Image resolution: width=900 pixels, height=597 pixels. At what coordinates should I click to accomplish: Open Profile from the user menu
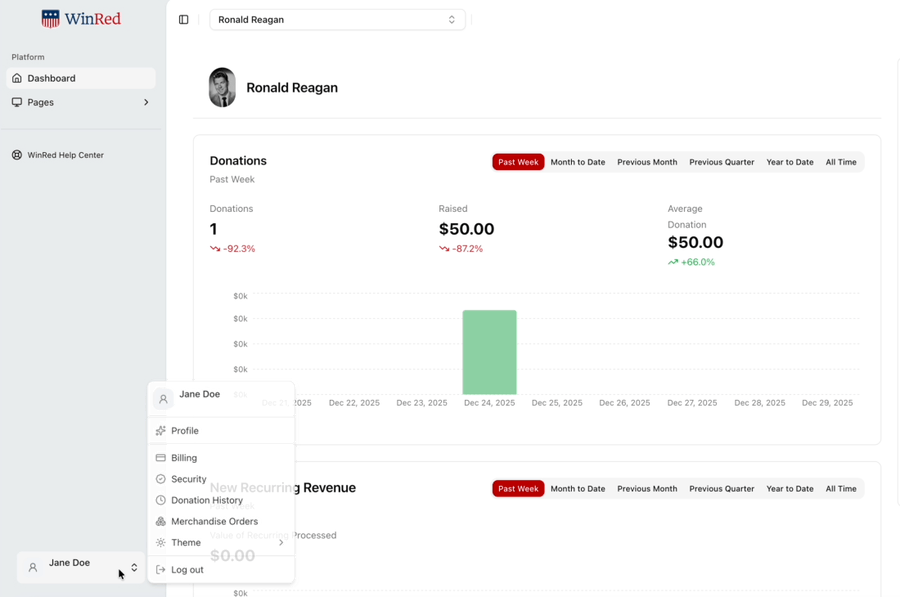tap(185, 431)
